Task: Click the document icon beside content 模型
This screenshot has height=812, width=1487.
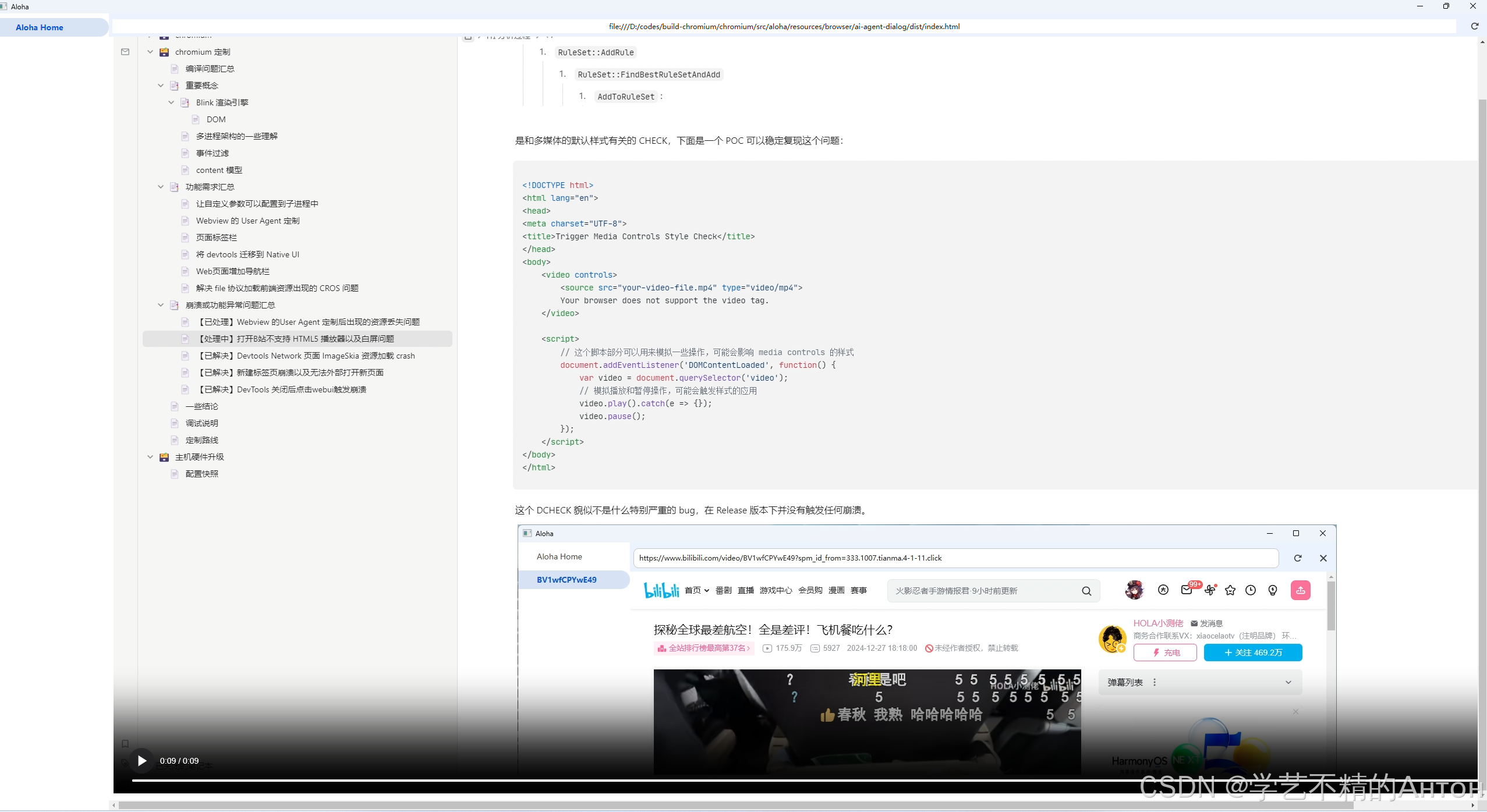Action: click(185, 169)
